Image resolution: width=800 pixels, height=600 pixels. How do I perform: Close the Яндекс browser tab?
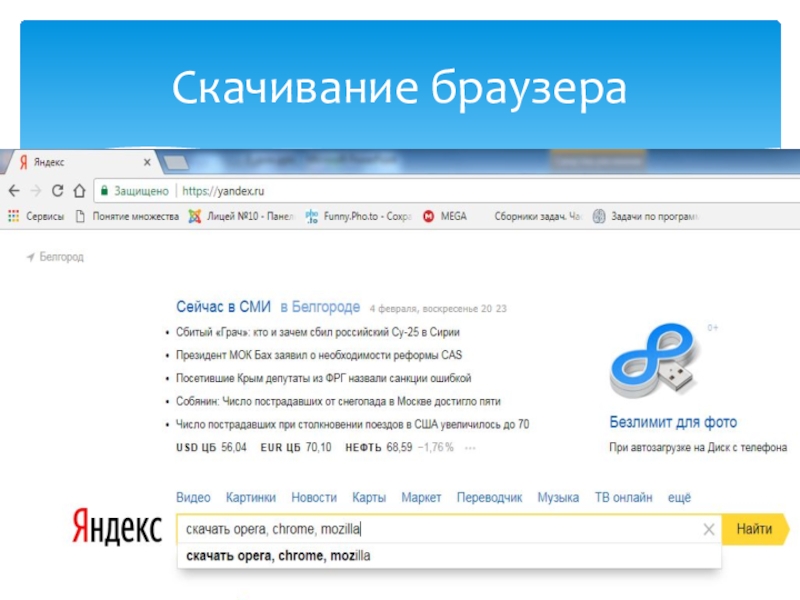point(147,162)
